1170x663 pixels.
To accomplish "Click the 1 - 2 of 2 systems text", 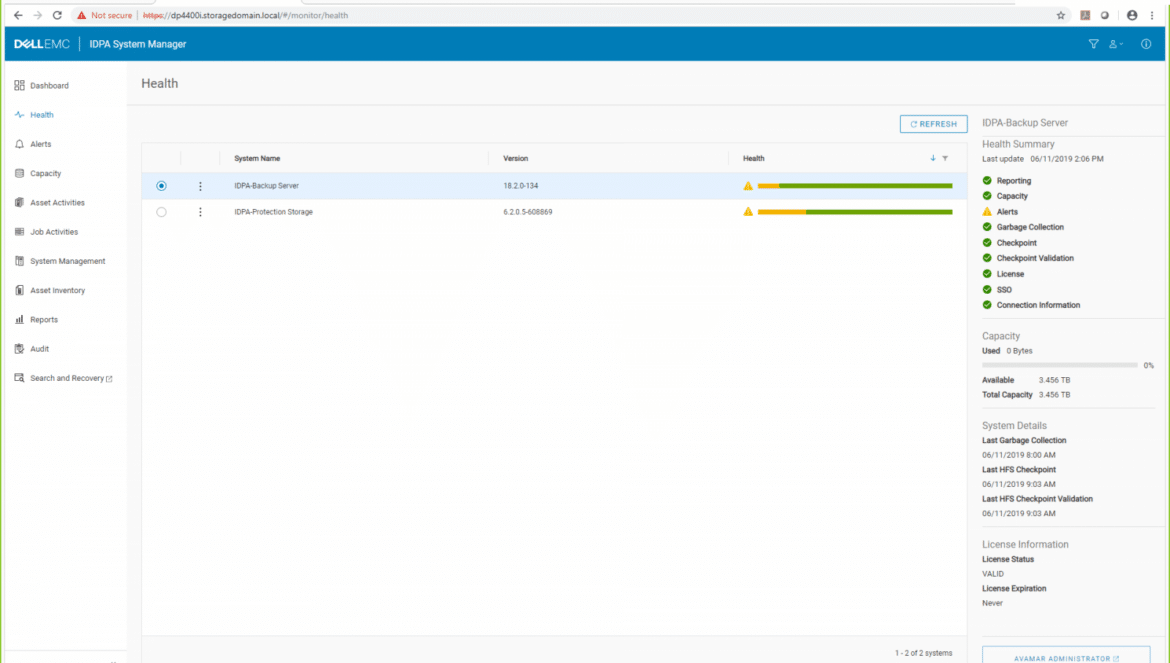I will click(x=924, y=653).
